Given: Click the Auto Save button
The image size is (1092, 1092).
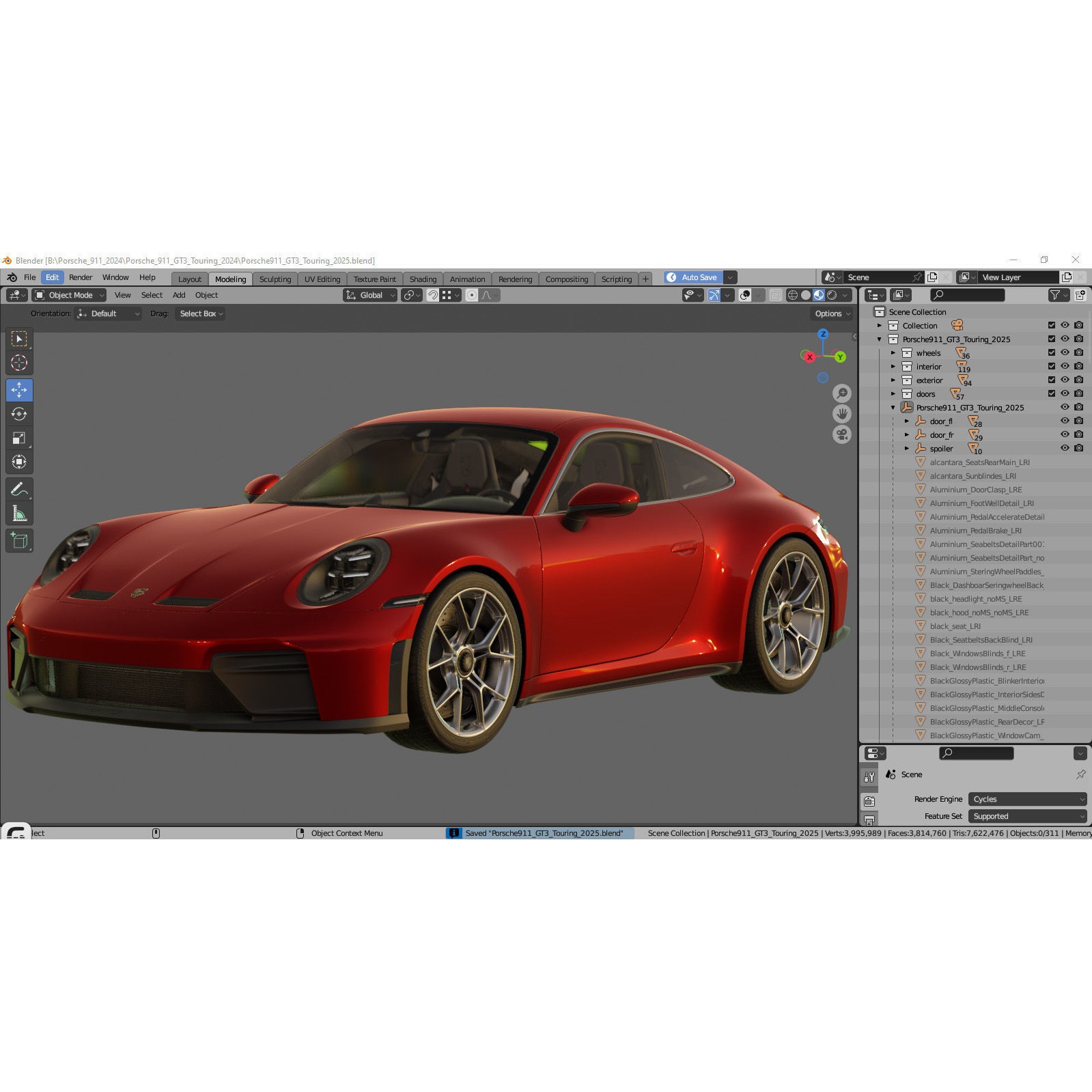Looking at the screenshot, I should point(692,277).
